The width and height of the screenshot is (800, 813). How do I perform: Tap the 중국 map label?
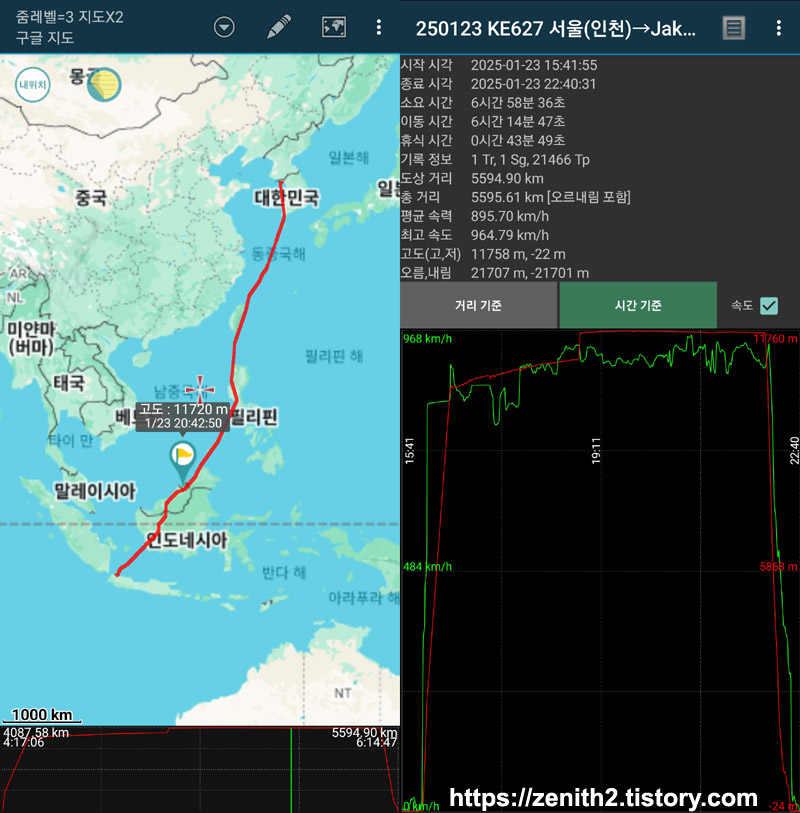coord(91,198)
